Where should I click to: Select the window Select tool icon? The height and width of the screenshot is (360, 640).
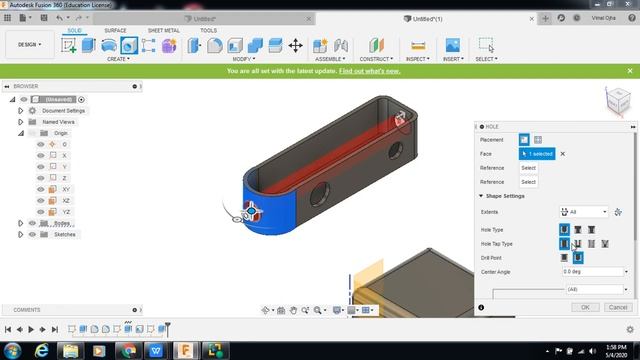pyautogui.click(x=486, y=45)
